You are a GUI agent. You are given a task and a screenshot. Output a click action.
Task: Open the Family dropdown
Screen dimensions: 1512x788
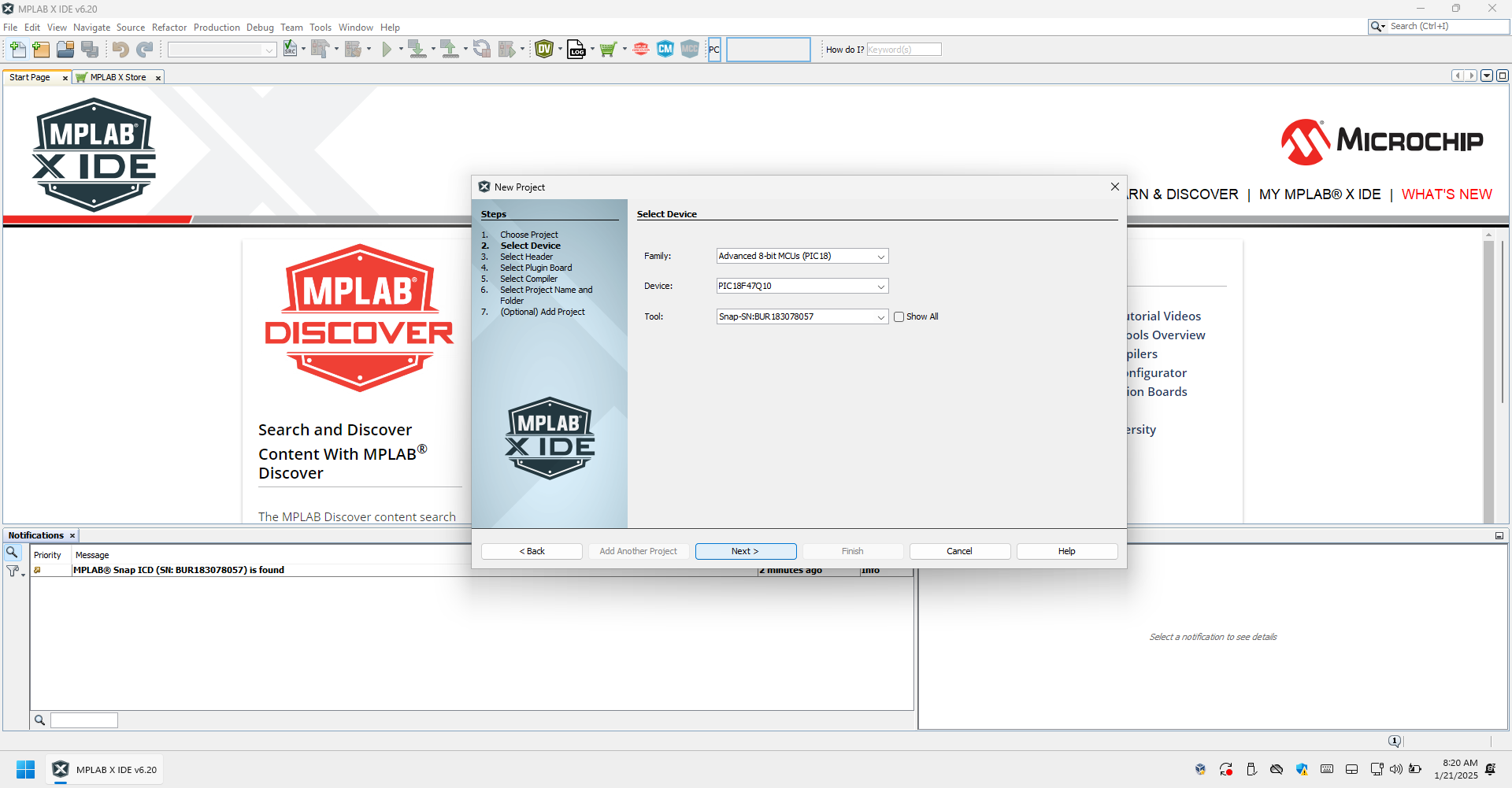(802, 256)
